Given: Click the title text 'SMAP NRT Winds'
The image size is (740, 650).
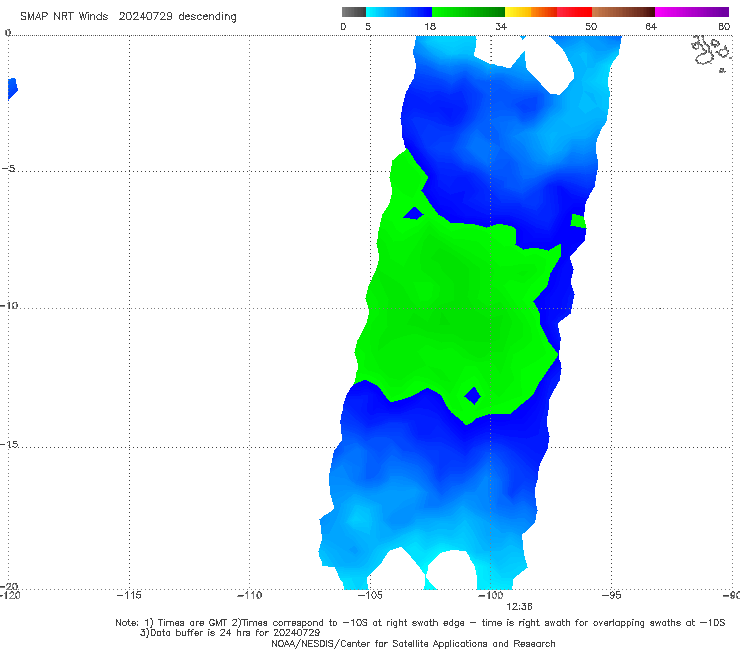Looking at the screenshot, I should click(x=64, y=17).
